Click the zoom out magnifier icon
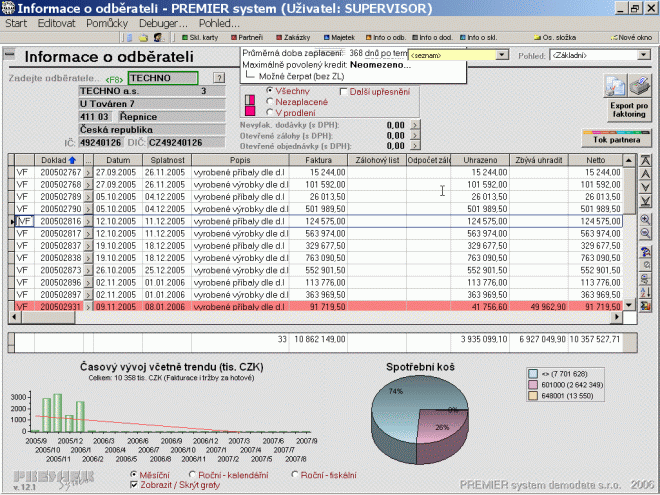 tap(645, 233)
